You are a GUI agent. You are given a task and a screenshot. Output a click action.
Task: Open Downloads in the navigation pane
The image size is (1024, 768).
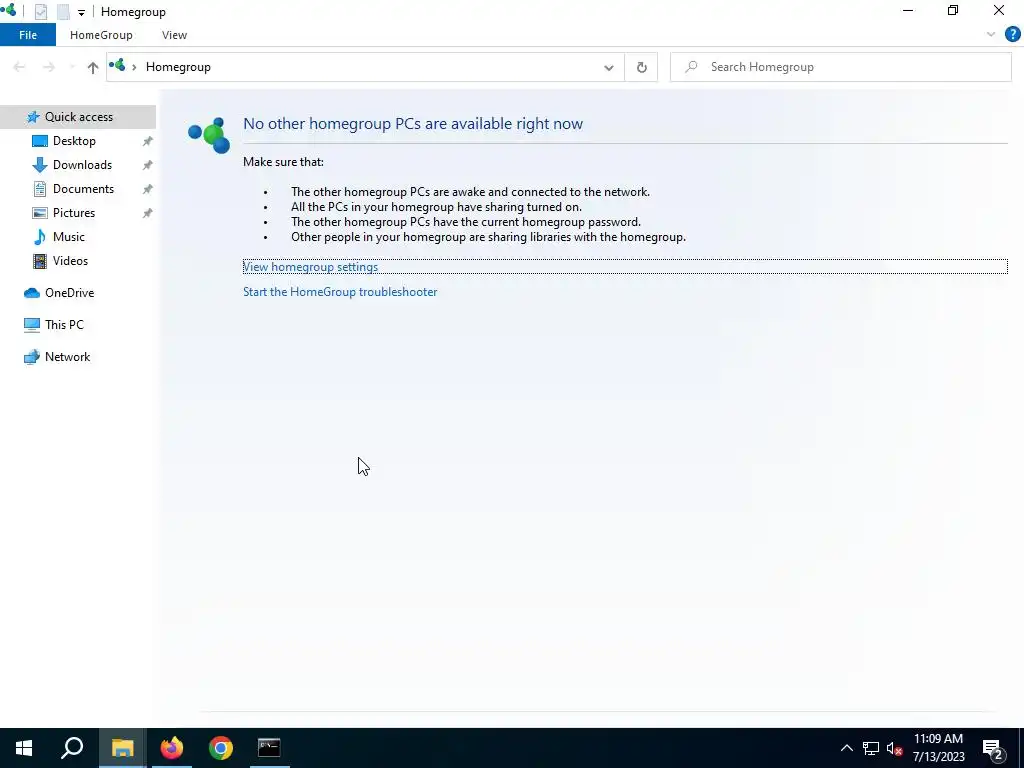[x=82, y=165]
